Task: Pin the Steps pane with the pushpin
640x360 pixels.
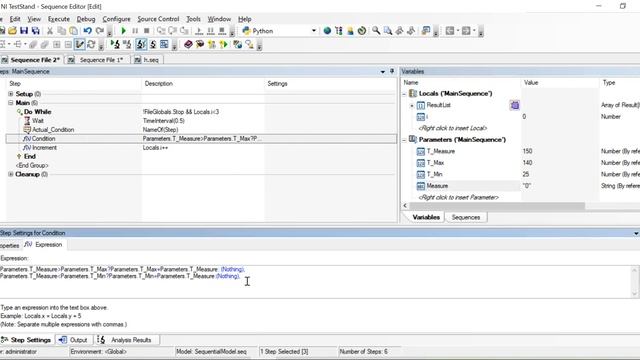Action: 392,71
